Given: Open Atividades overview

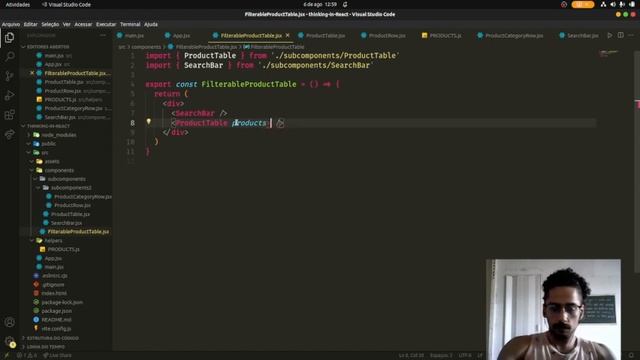Looking at the screenshot, I should [18, 4].
